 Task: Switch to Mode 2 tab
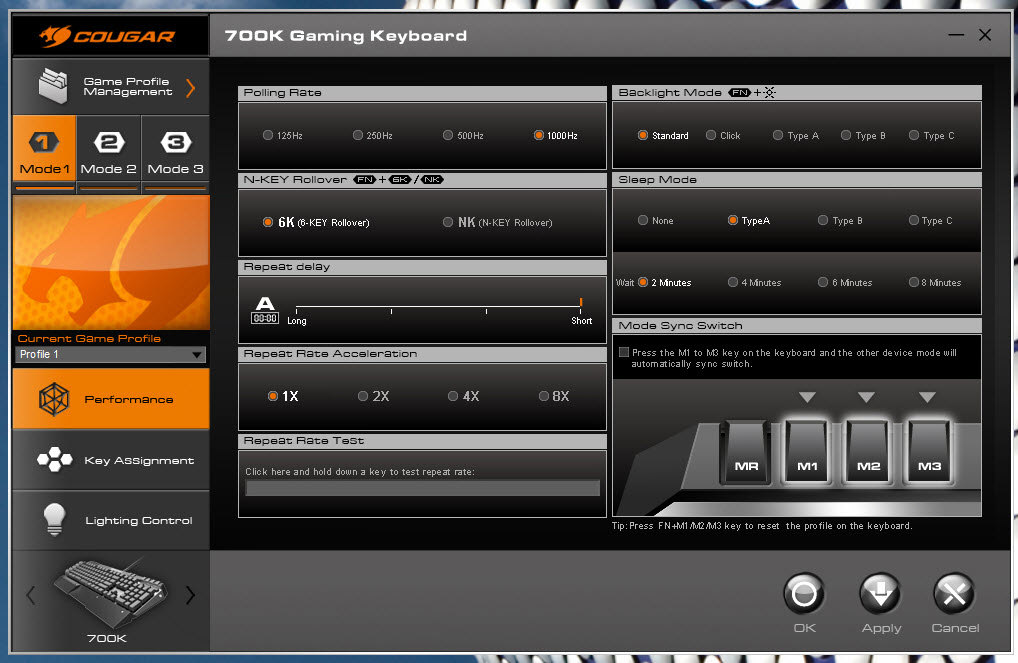click(x=108, y=149)
